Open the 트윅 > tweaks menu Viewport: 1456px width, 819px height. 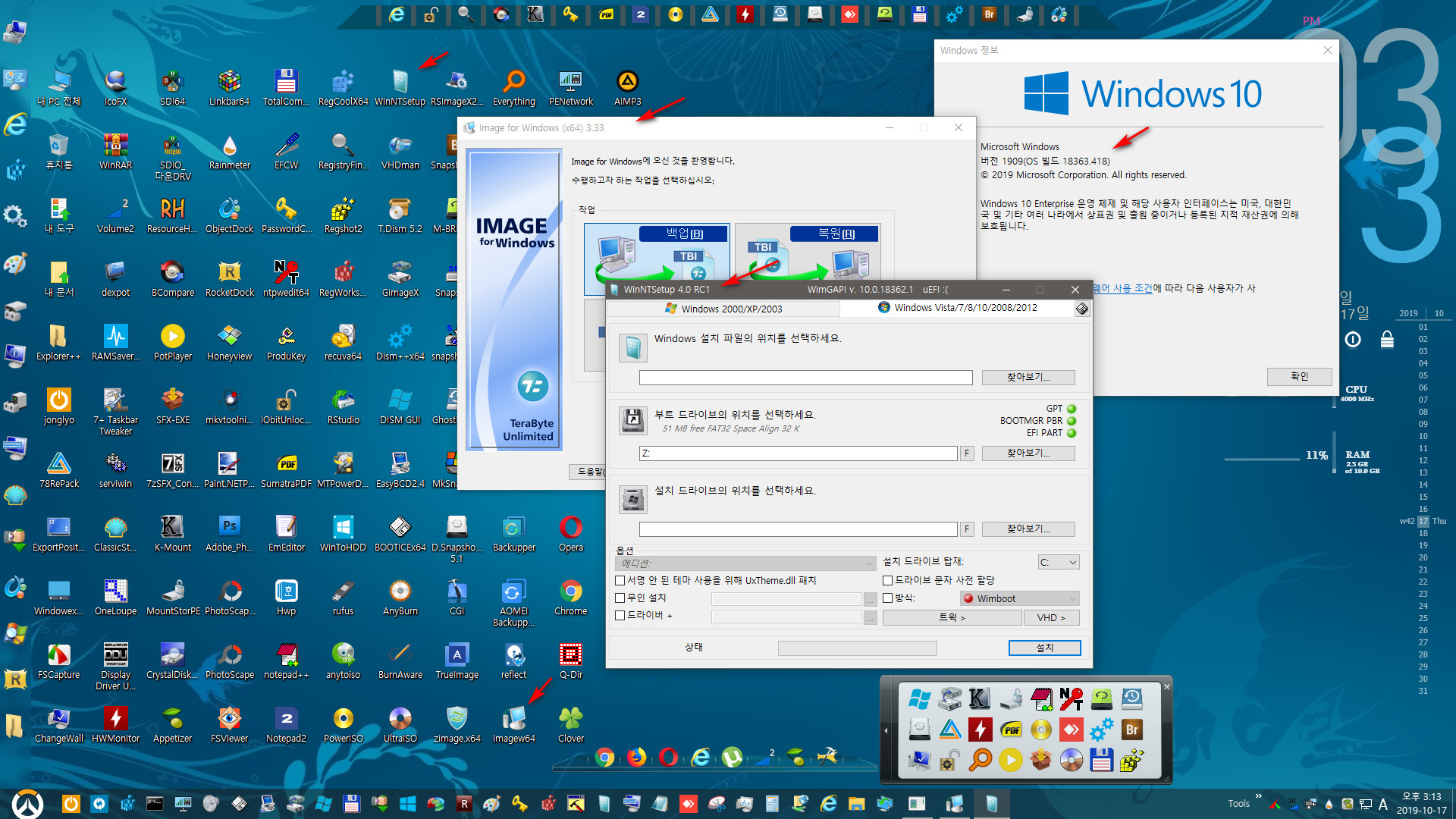952,618
